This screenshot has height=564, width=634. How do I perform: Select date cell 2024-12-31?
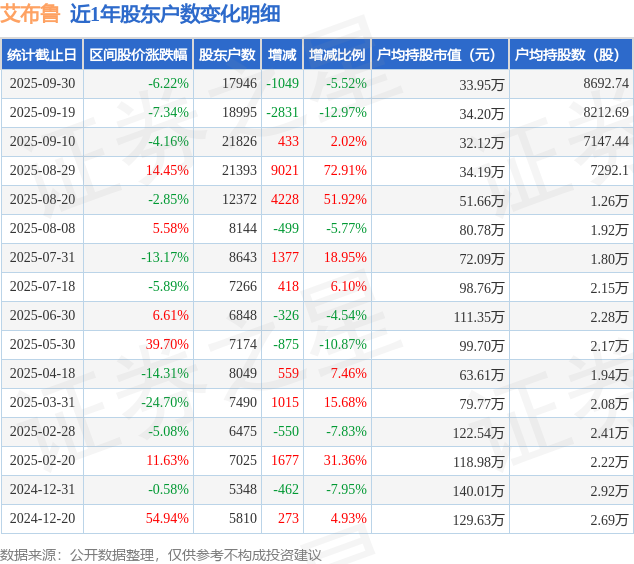42,489
